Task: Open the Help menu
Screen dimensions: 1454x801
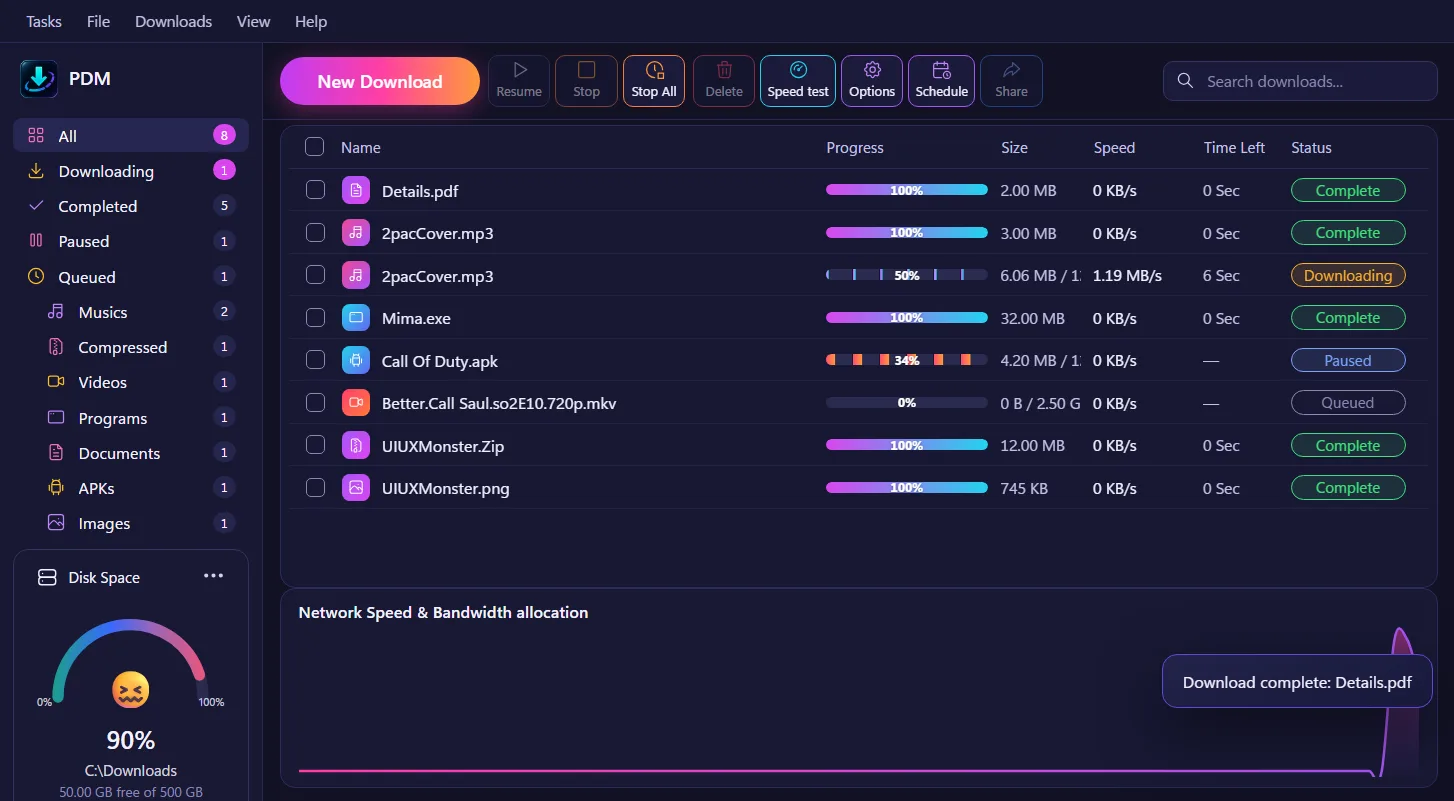Action: pyautogui.click(x=311, y=21)
